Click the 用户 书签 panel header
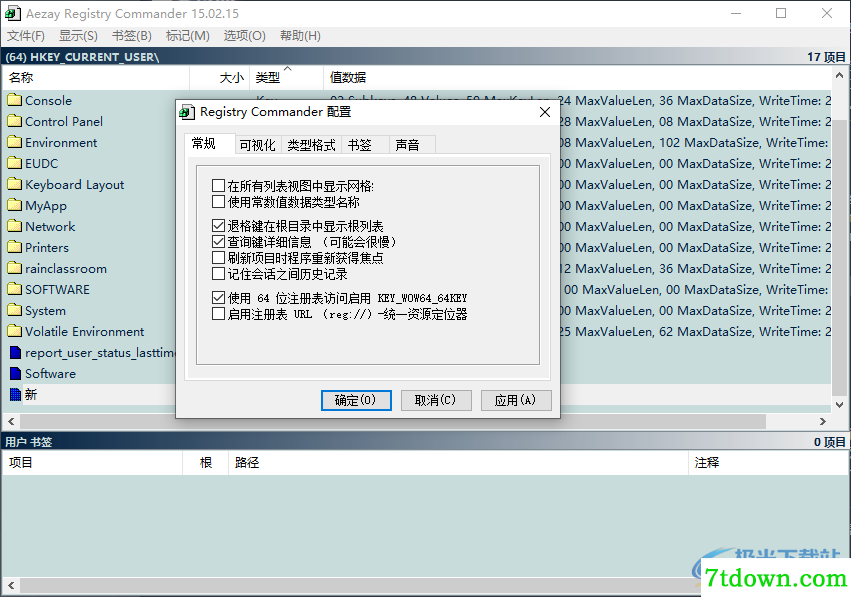 click(x=425, y=442)
